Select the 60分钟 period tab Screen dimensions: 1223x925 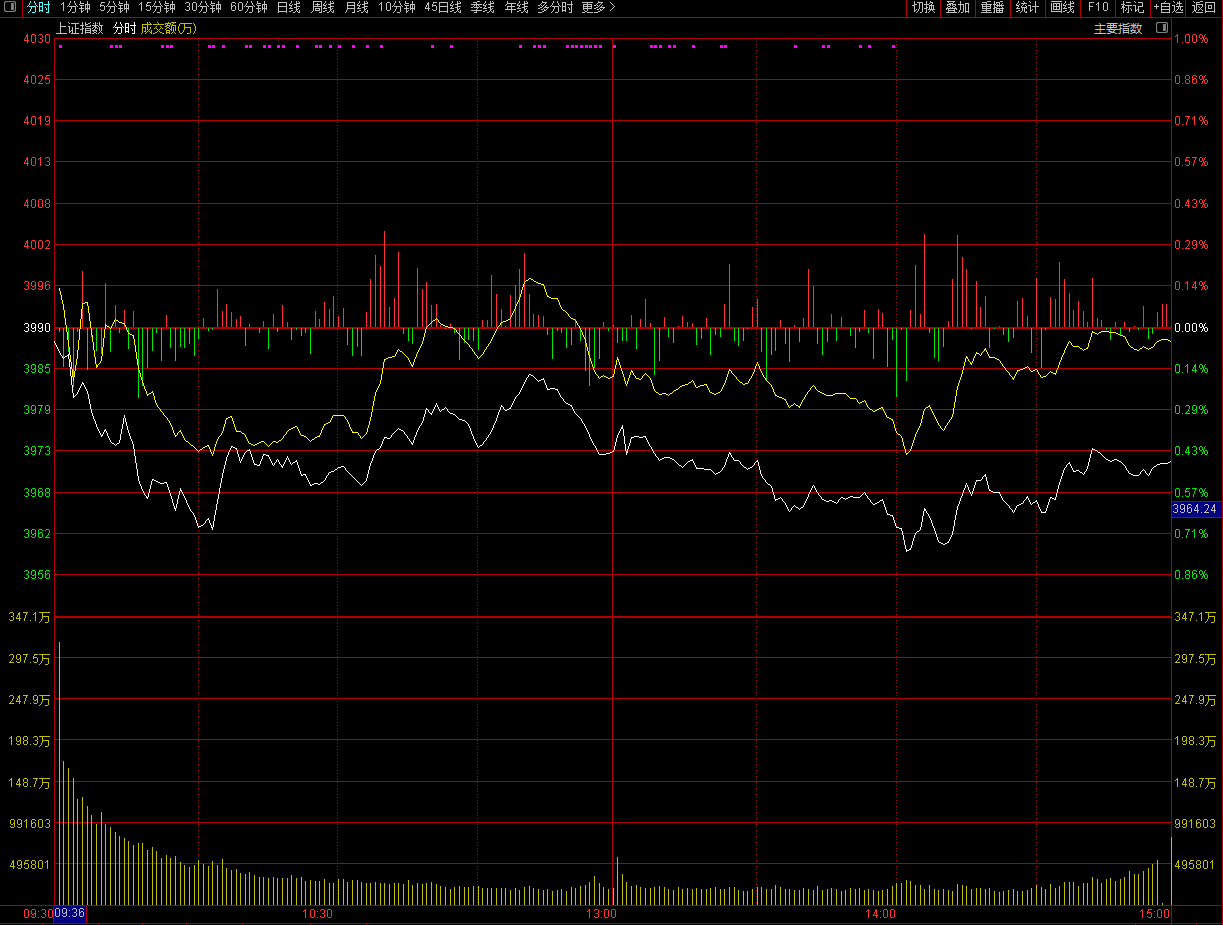[249, 7]
